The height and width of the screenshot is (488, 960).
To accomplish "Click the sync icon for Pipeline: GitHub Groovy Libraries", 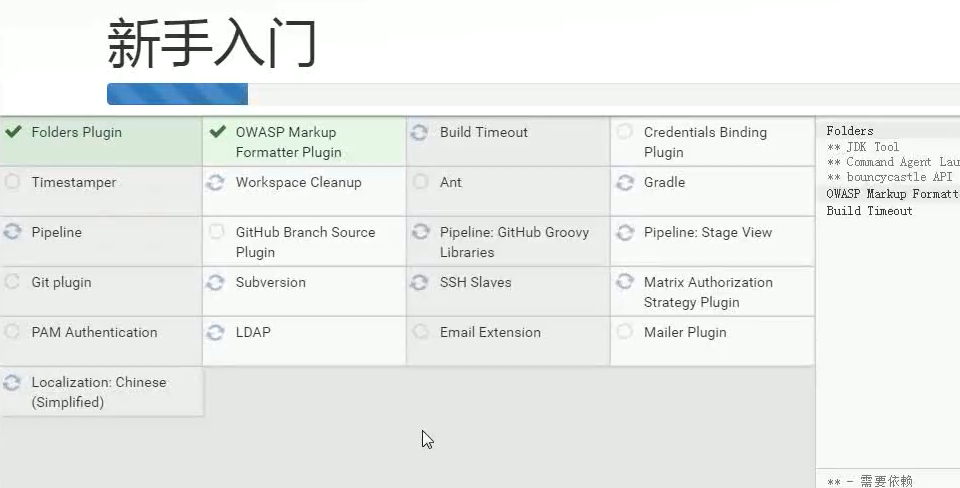I will click(x=420, y=232).
